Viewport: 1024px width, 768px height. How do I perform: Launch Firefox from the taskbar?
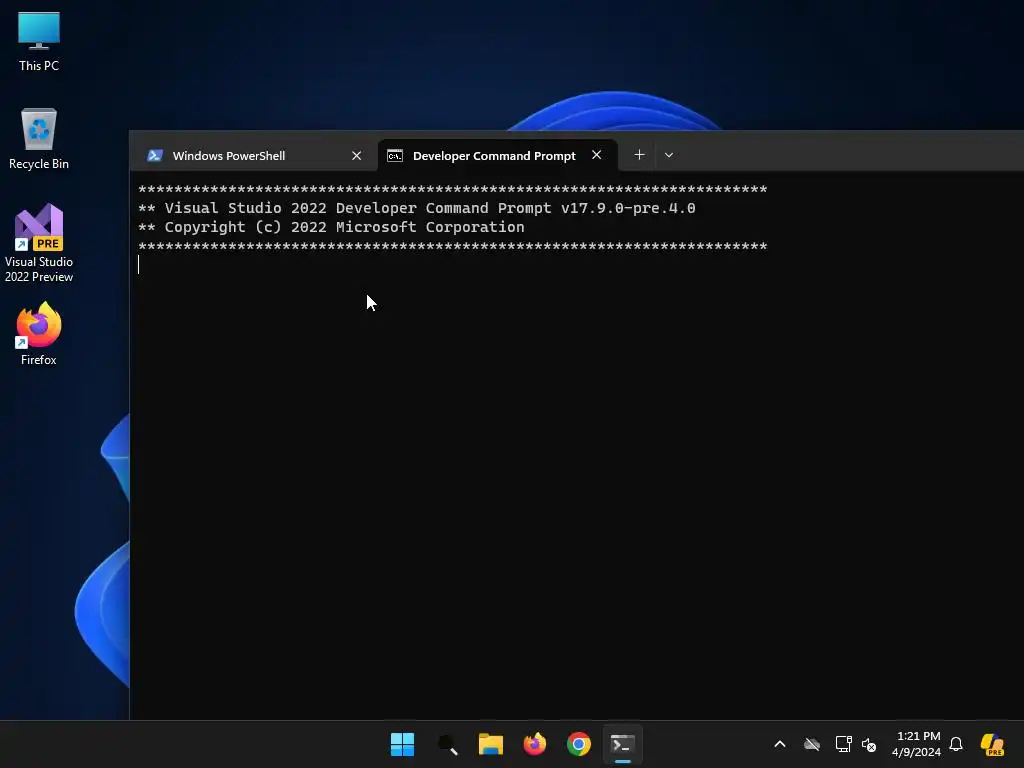535,744
